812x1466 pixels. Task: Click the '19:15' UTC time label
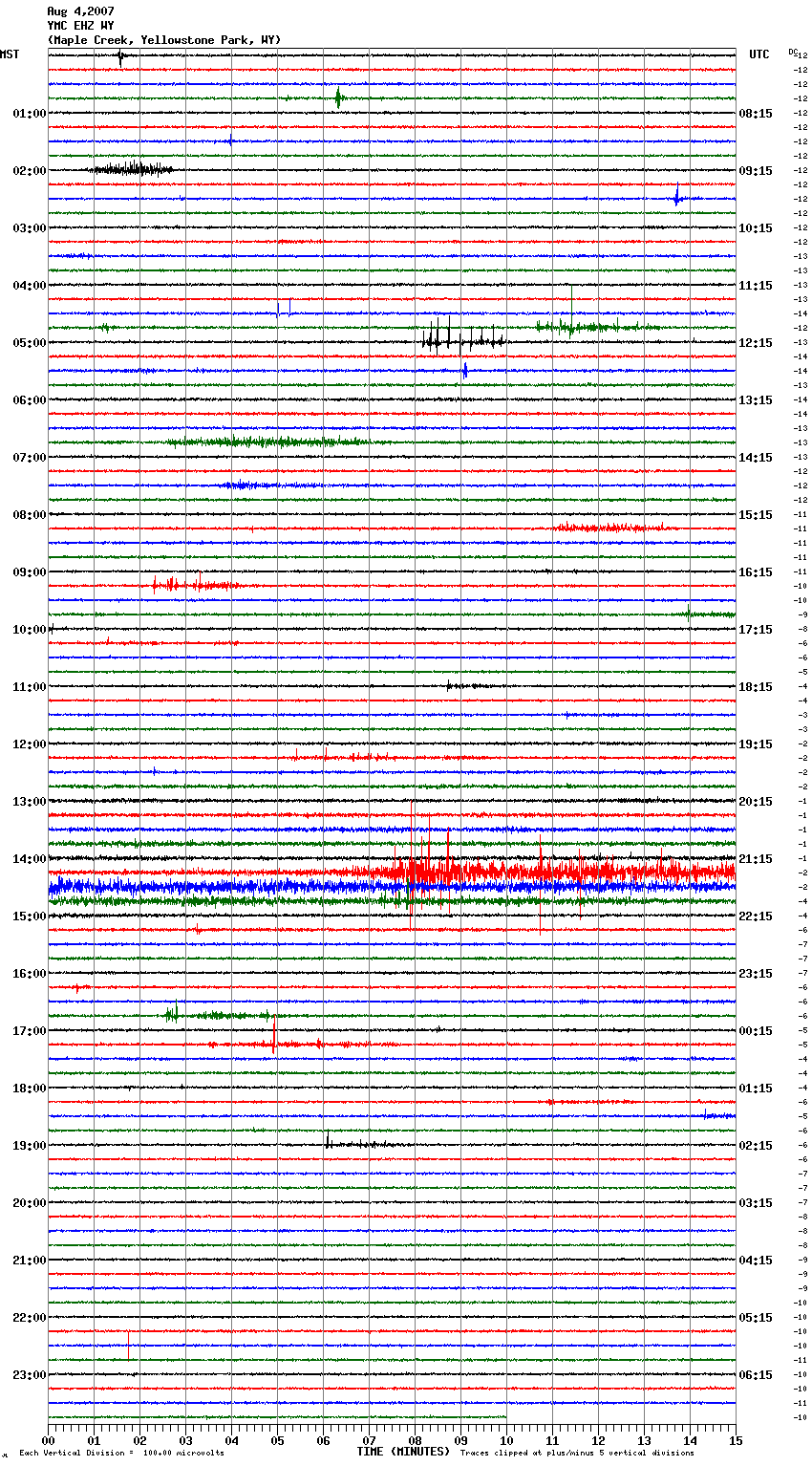[x=756, y=744]
